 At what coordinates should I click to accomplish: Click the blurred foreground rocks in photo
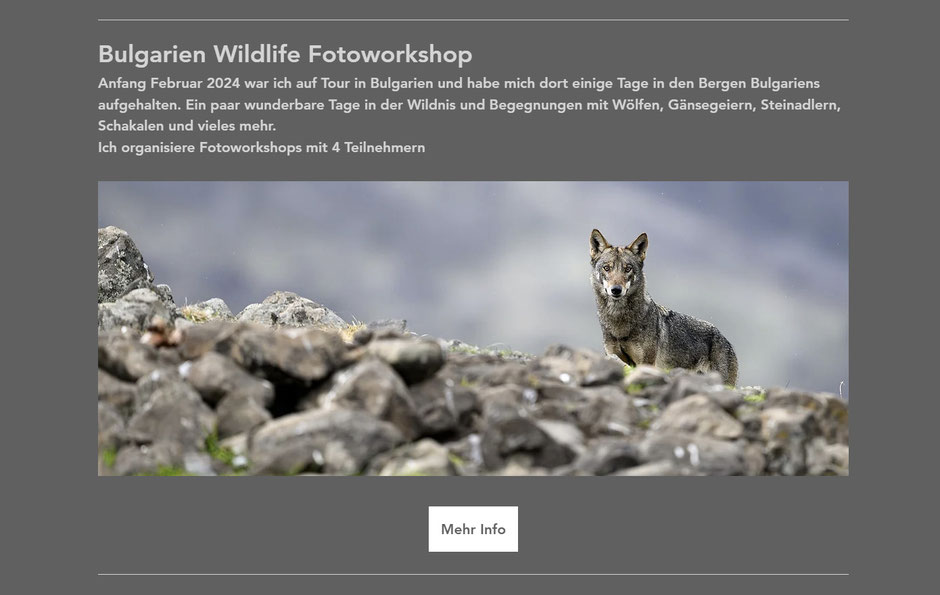point(420,413)
